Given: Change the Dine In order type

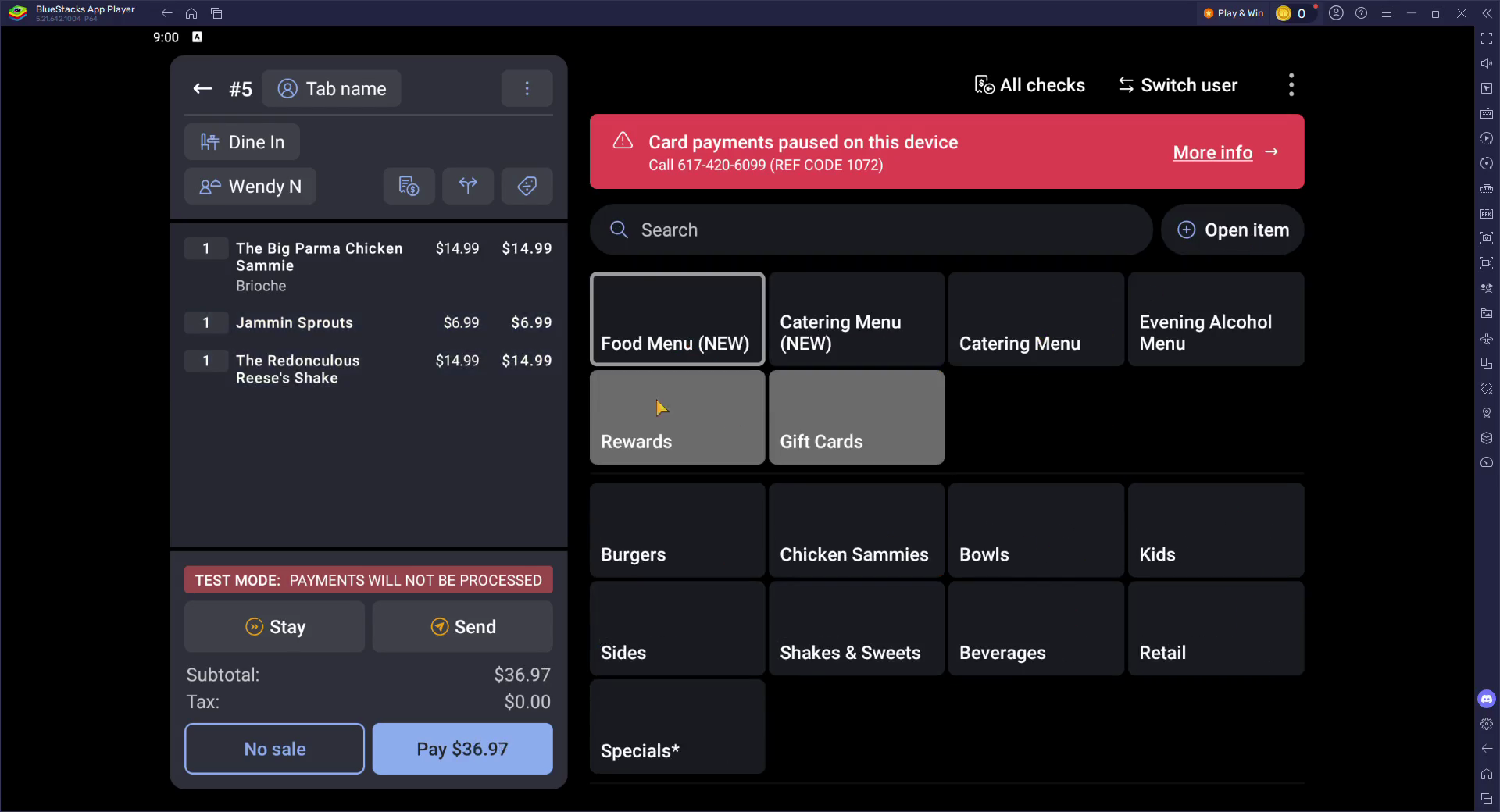Looking at the screenshot, I should point(242,142).
